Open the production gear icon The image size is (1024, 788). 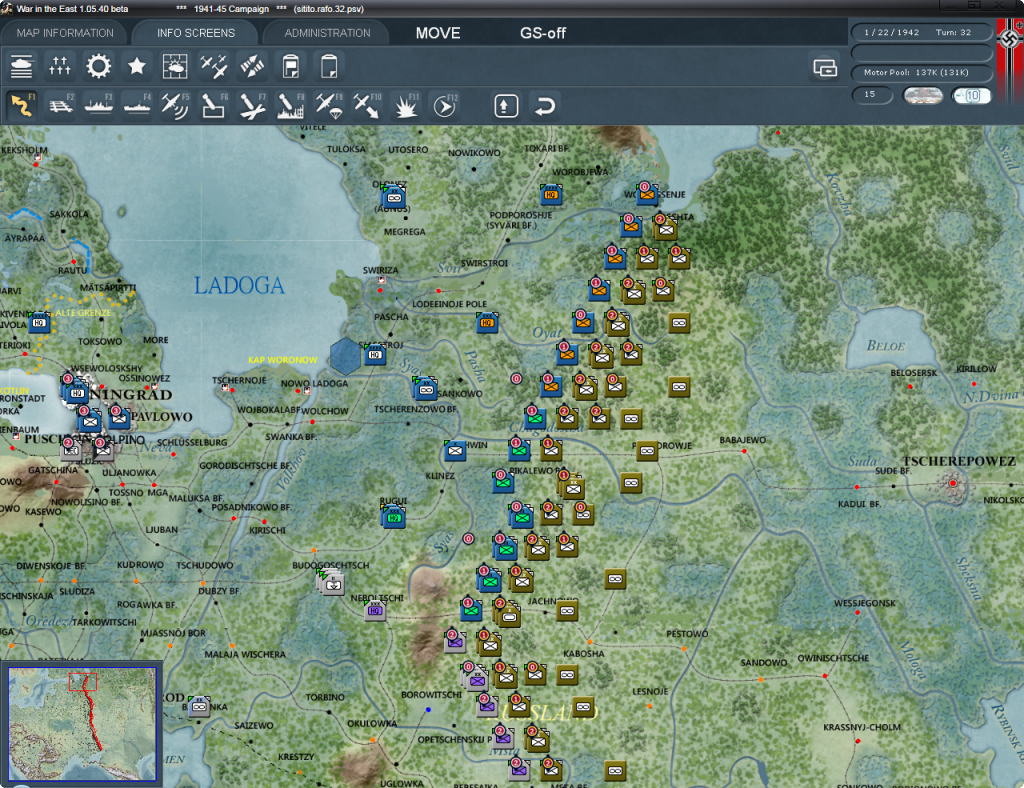click(99, 67)
